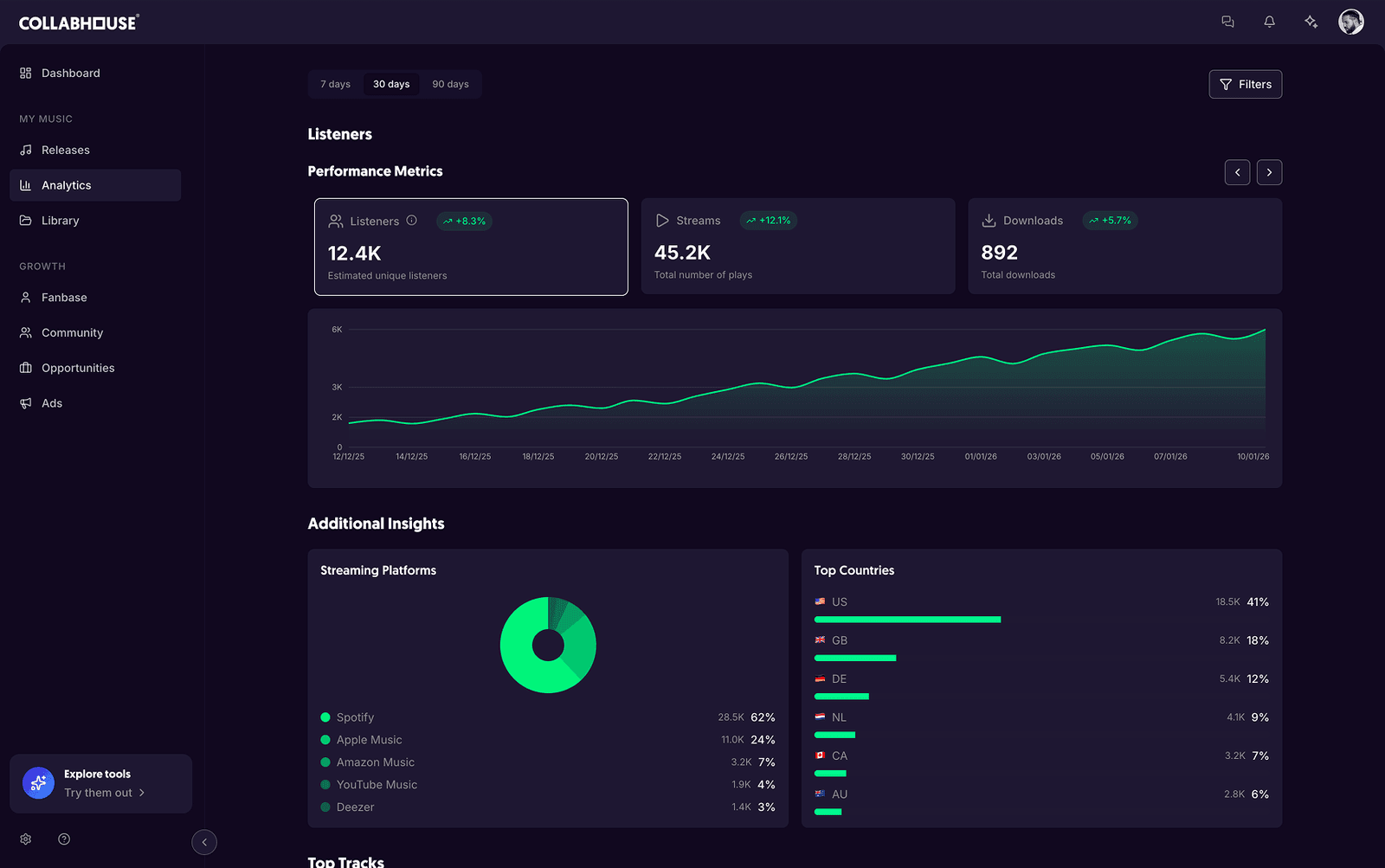
Task: Select the Streams metric card
Action: [798, 247]
